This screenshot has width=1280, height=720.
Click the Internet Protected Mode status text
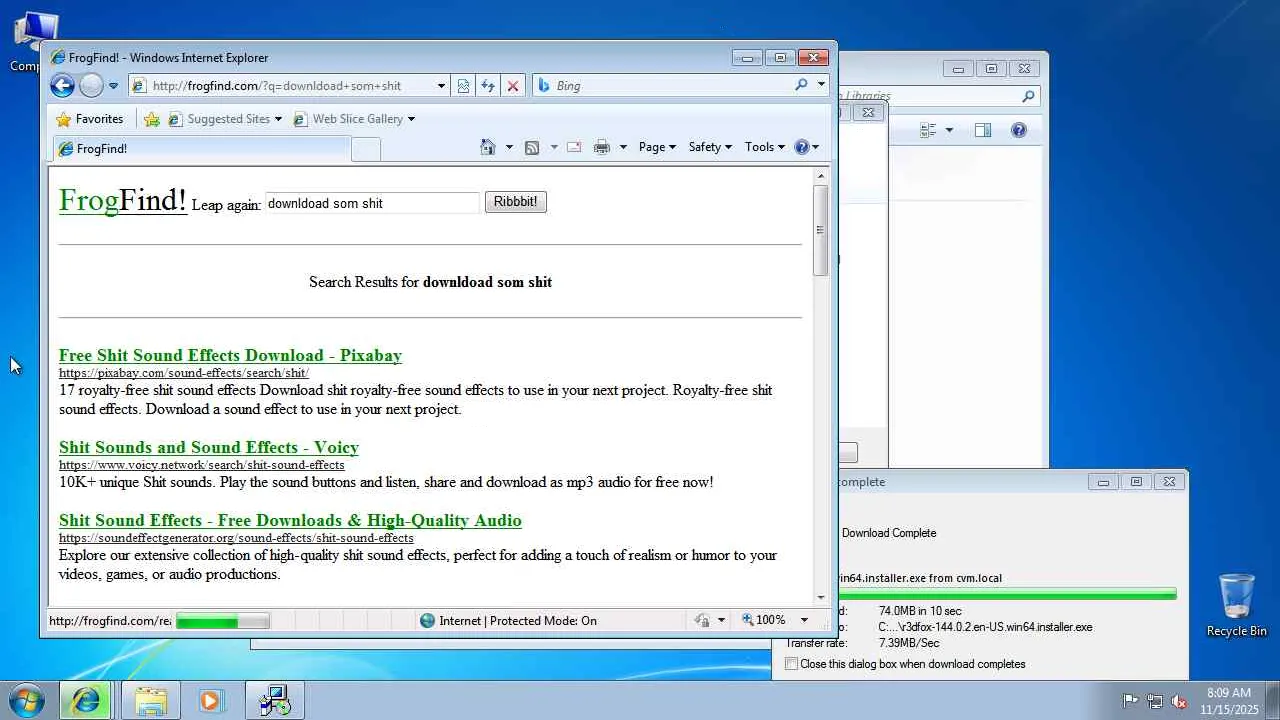(x=518, y=621)
